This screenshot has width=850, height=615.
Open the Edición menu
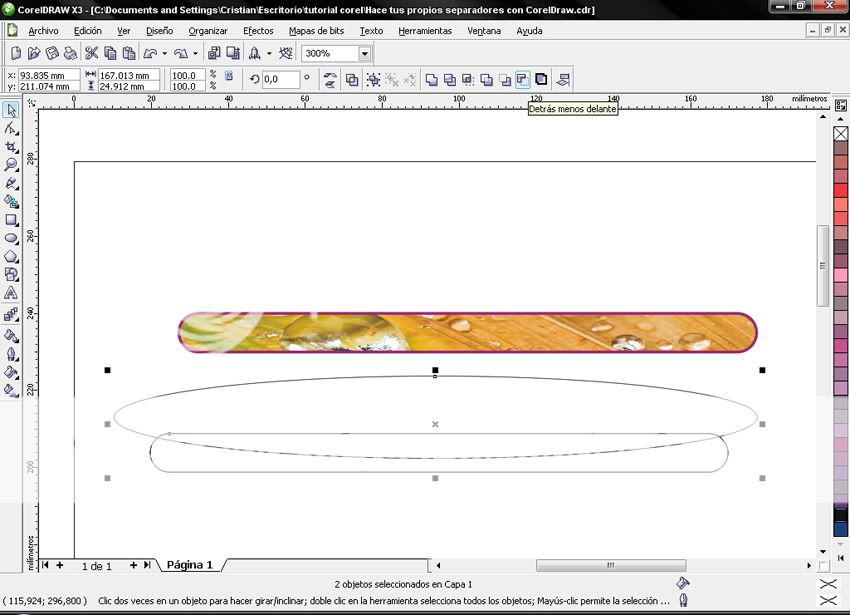88,31
